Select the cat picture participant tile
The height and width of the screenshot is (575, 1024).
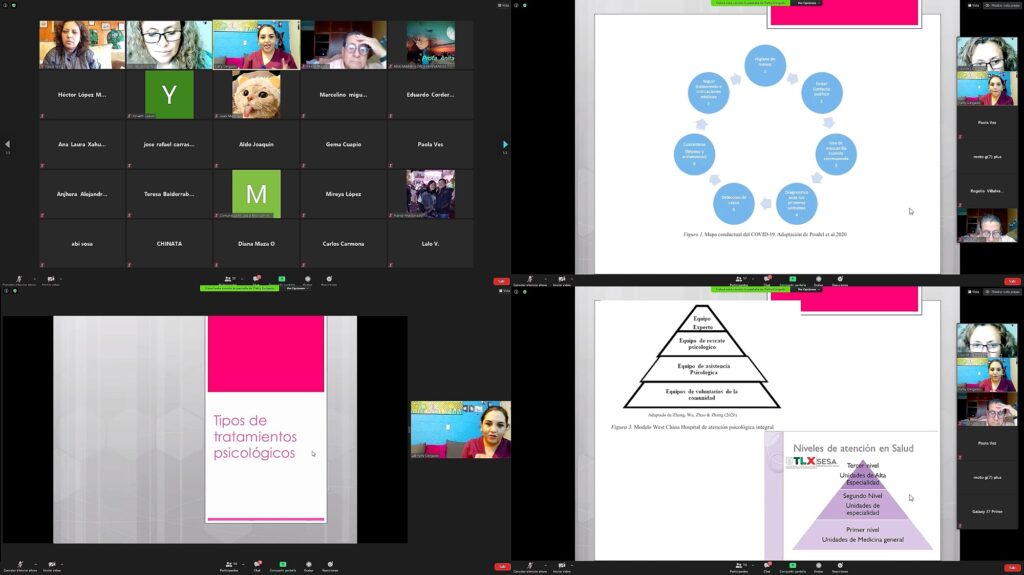pos(256,95)
